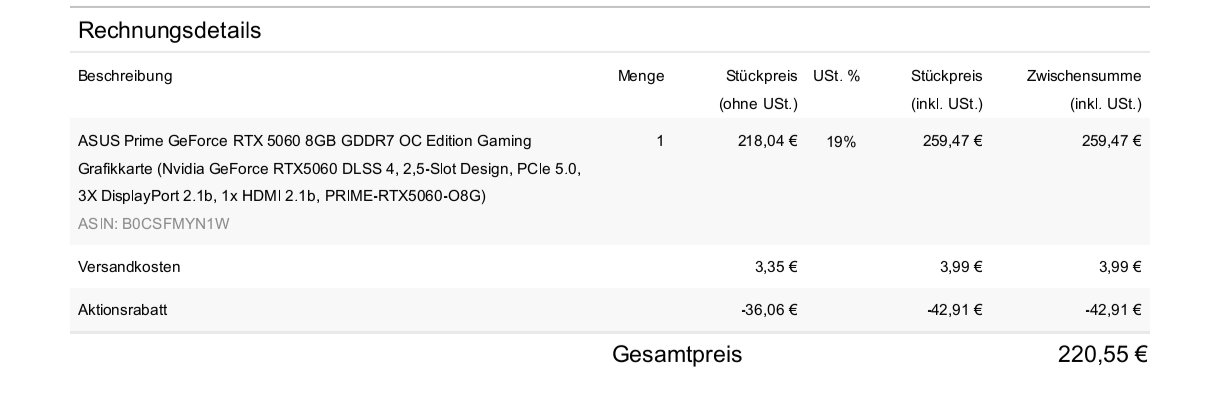Click the Beschreibung column header

pyautogui.click(x=125, y=76)
